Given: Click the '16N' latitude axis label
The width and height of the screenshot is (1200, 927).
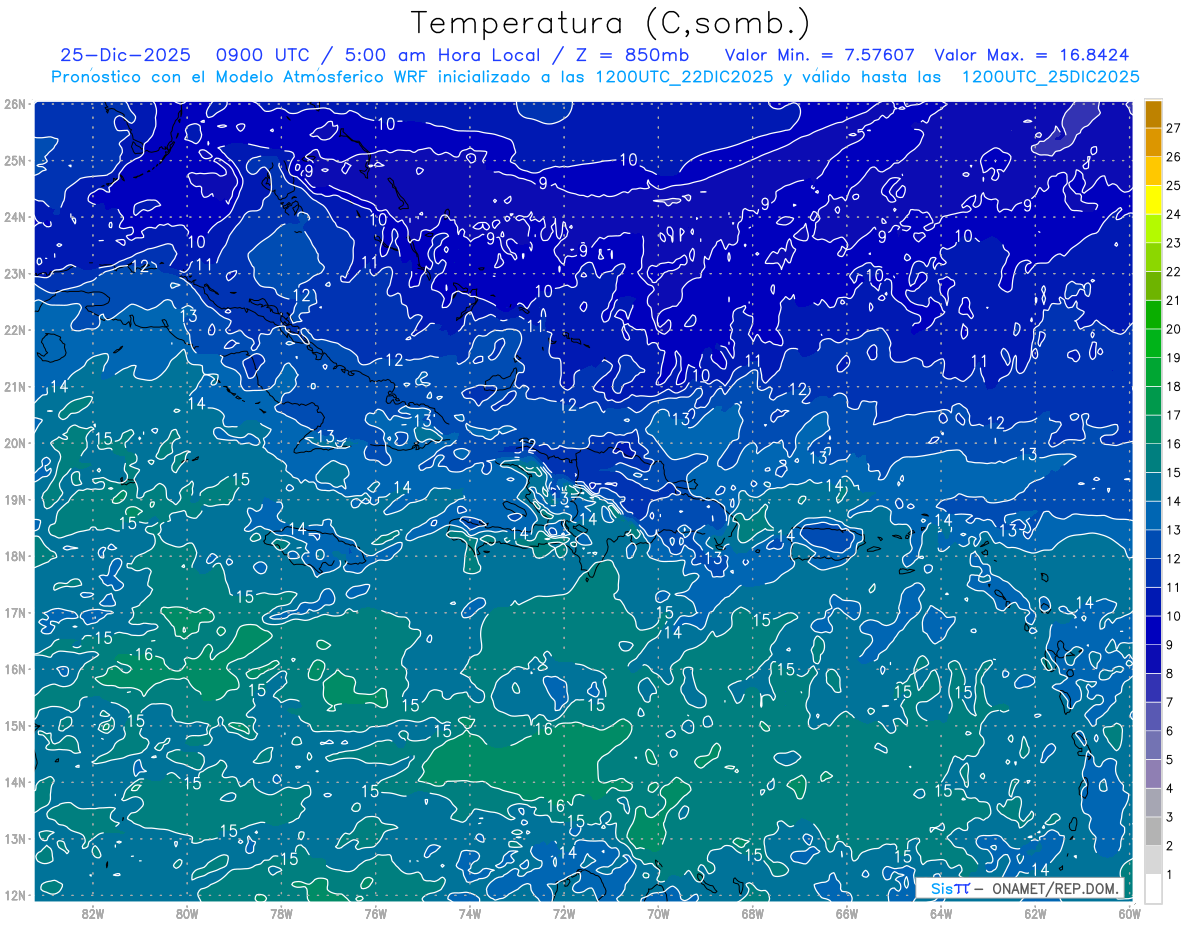Looking at the screenshot, I should (x=14, y=669).
